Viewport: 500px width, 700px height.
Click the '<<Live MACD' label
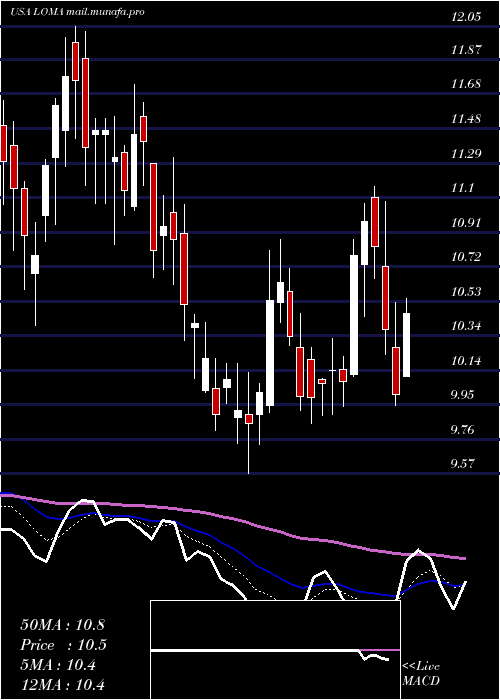(421, 673)
